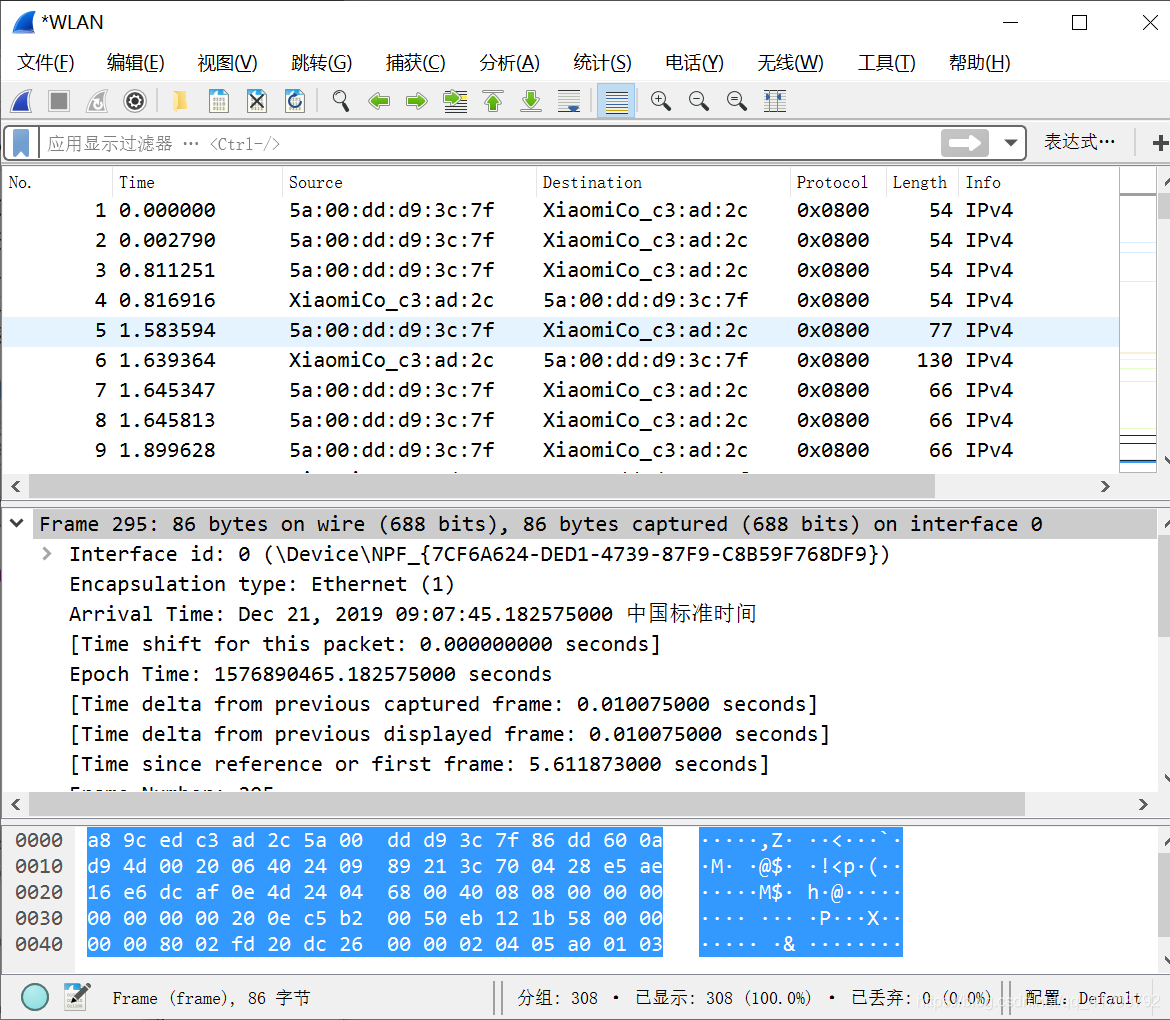Click the packet list horizontal scrollbar
This screenshot has width=1170, height=1020.
tap(481, 486)
